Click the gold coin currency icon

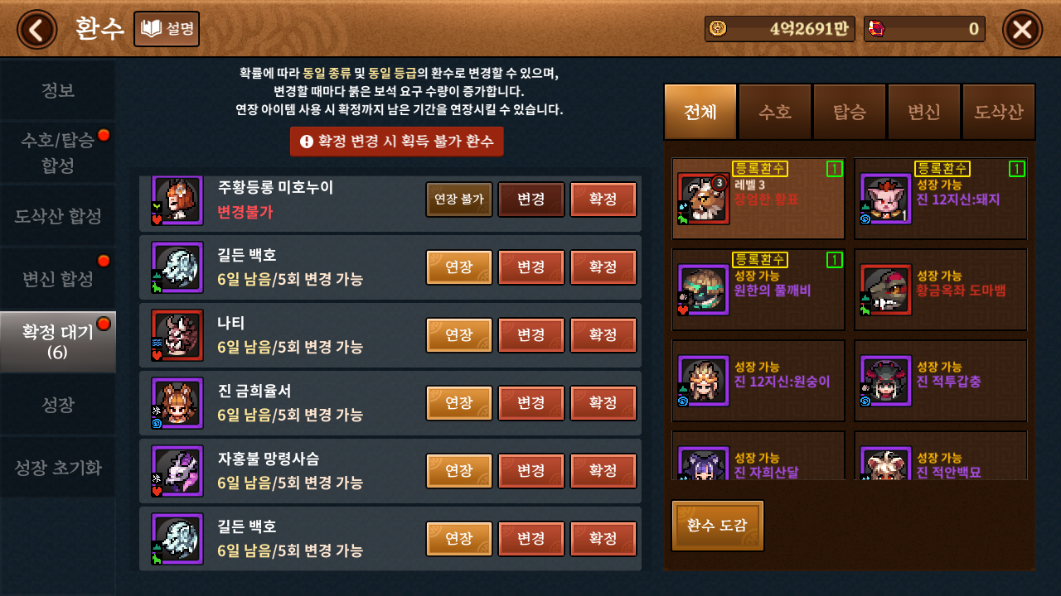coord(718,28)
